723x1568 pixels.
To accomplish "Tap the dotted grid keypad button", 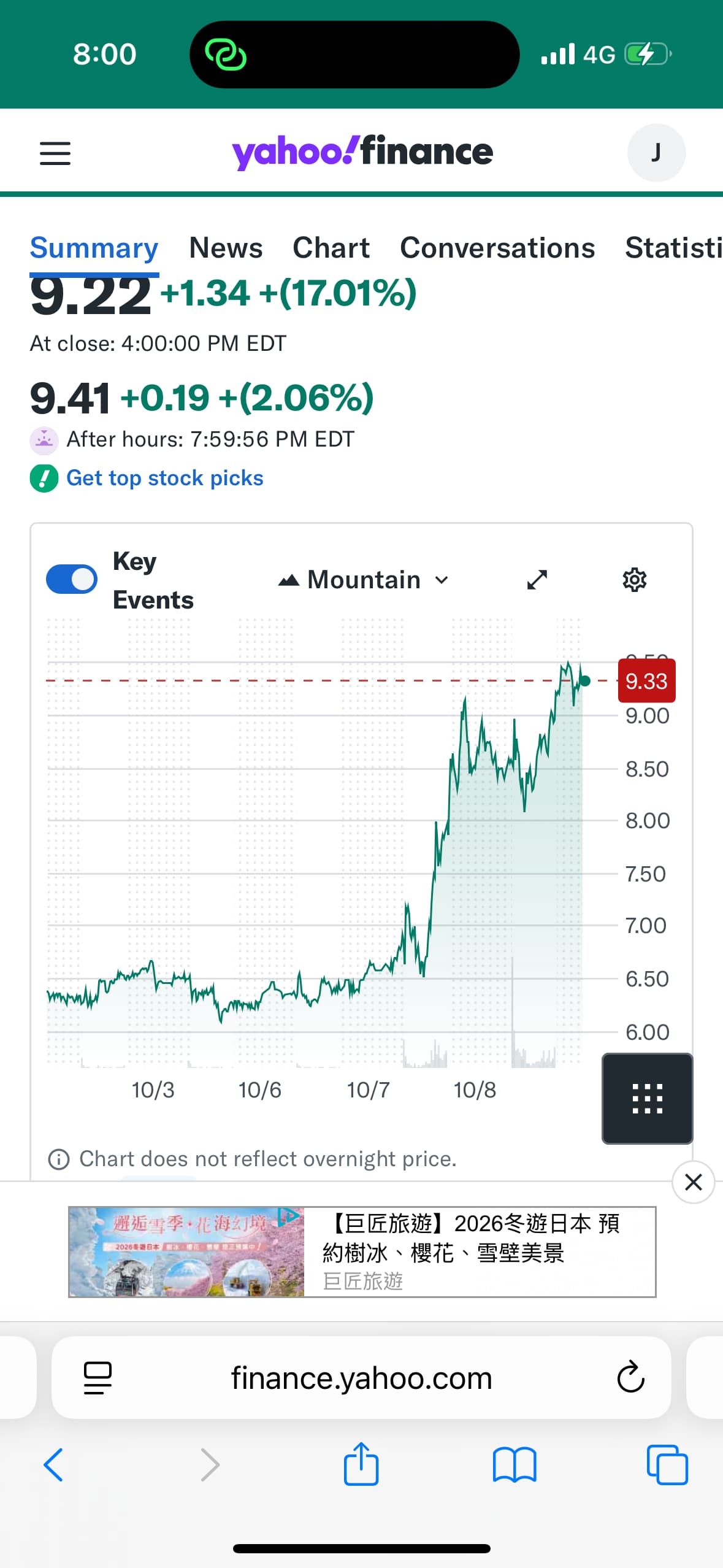I will coord(647,1098).
